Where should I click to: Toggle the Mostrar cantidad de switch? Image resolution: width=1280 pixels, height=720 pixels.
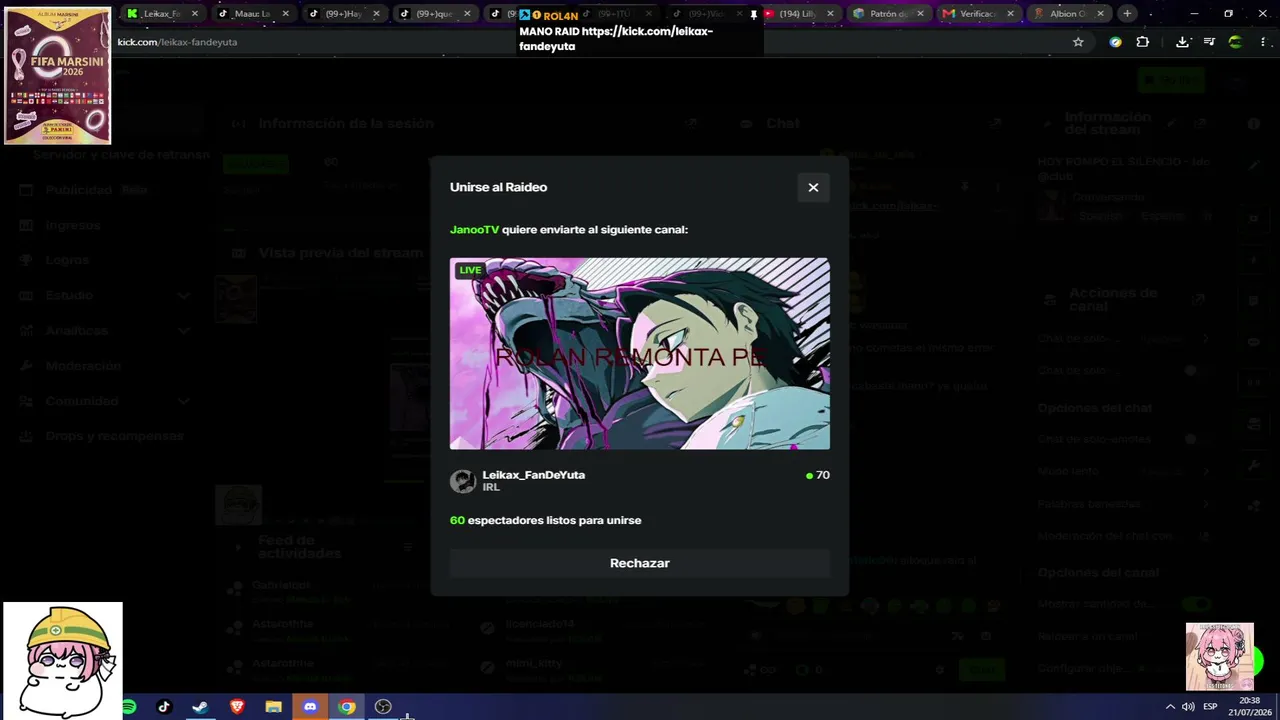[1195, 604]
